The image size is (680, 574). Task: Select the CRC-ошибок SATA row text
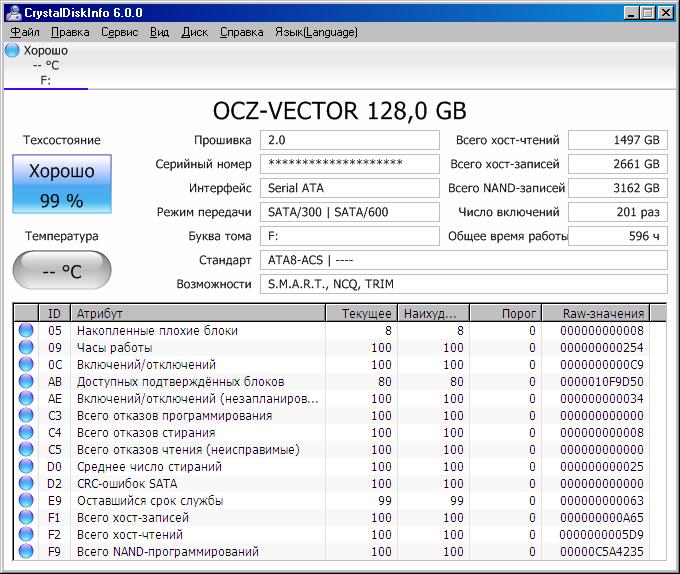click(127, 483)
